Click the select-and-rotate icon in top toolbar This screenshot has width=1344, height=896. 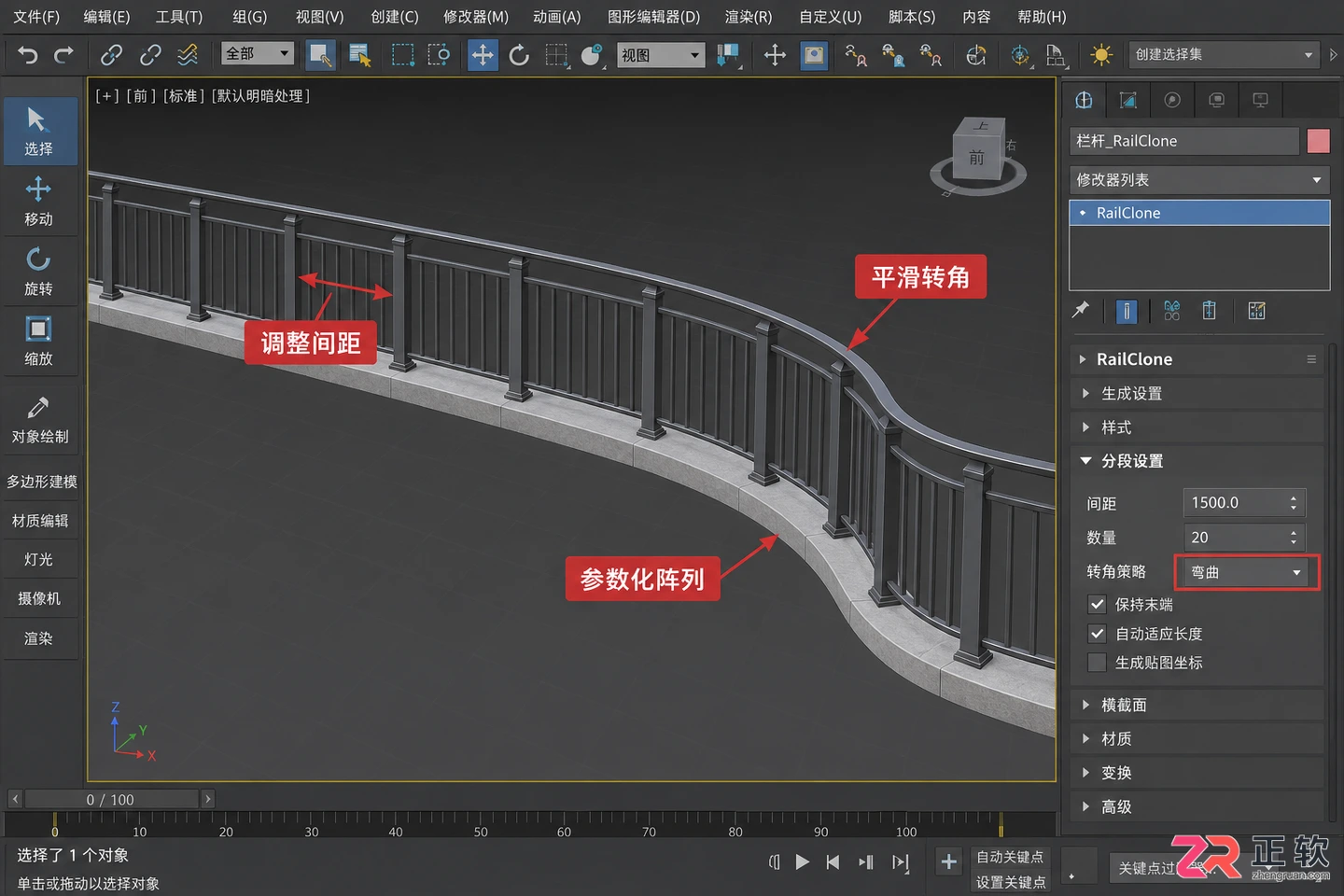tap(519, 55)
